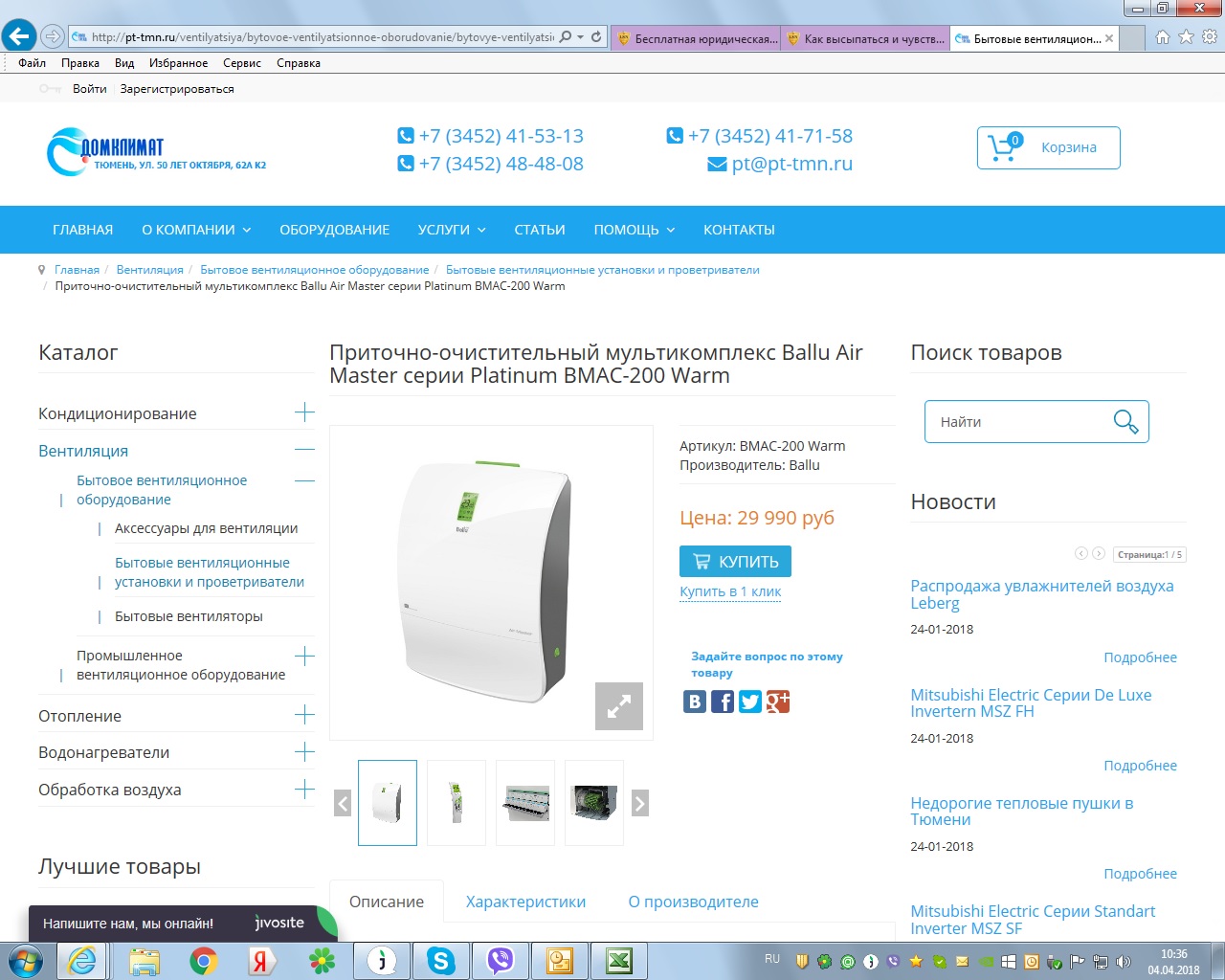Share the product via the Google Plus icon
The width and height of the screenshot is (1225, 980).
778,702
